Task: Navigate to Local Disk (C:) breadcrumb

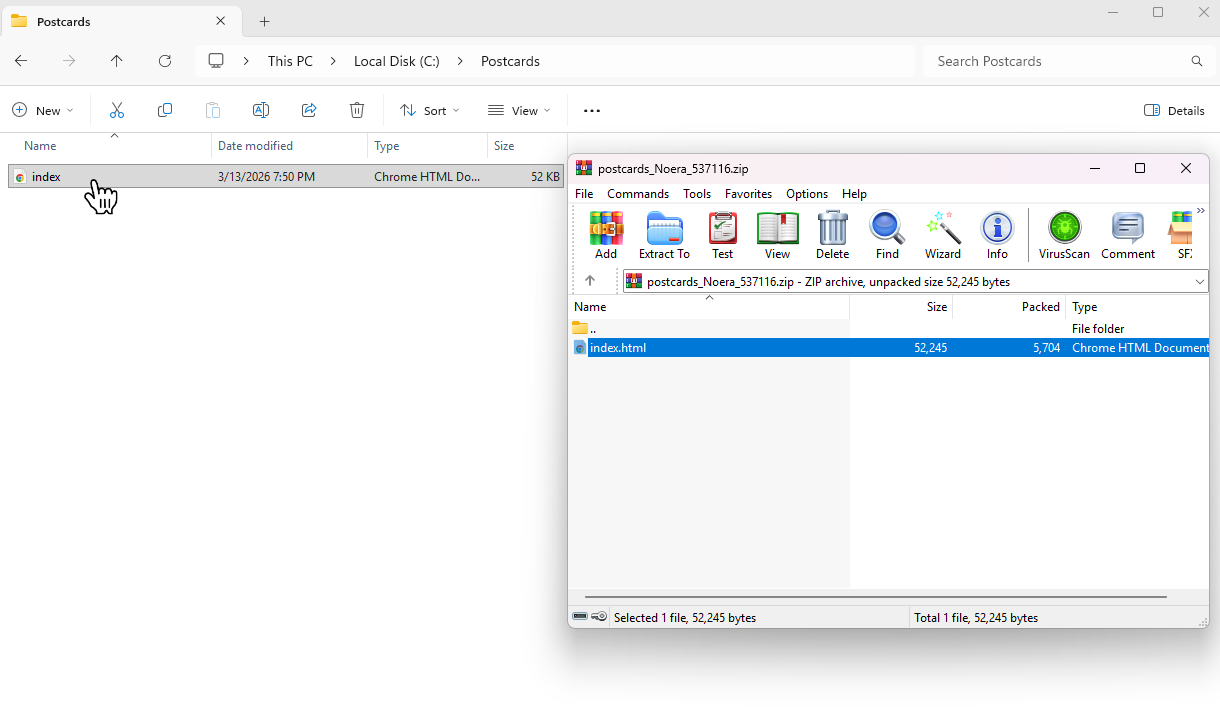Action: coord(397,61)
